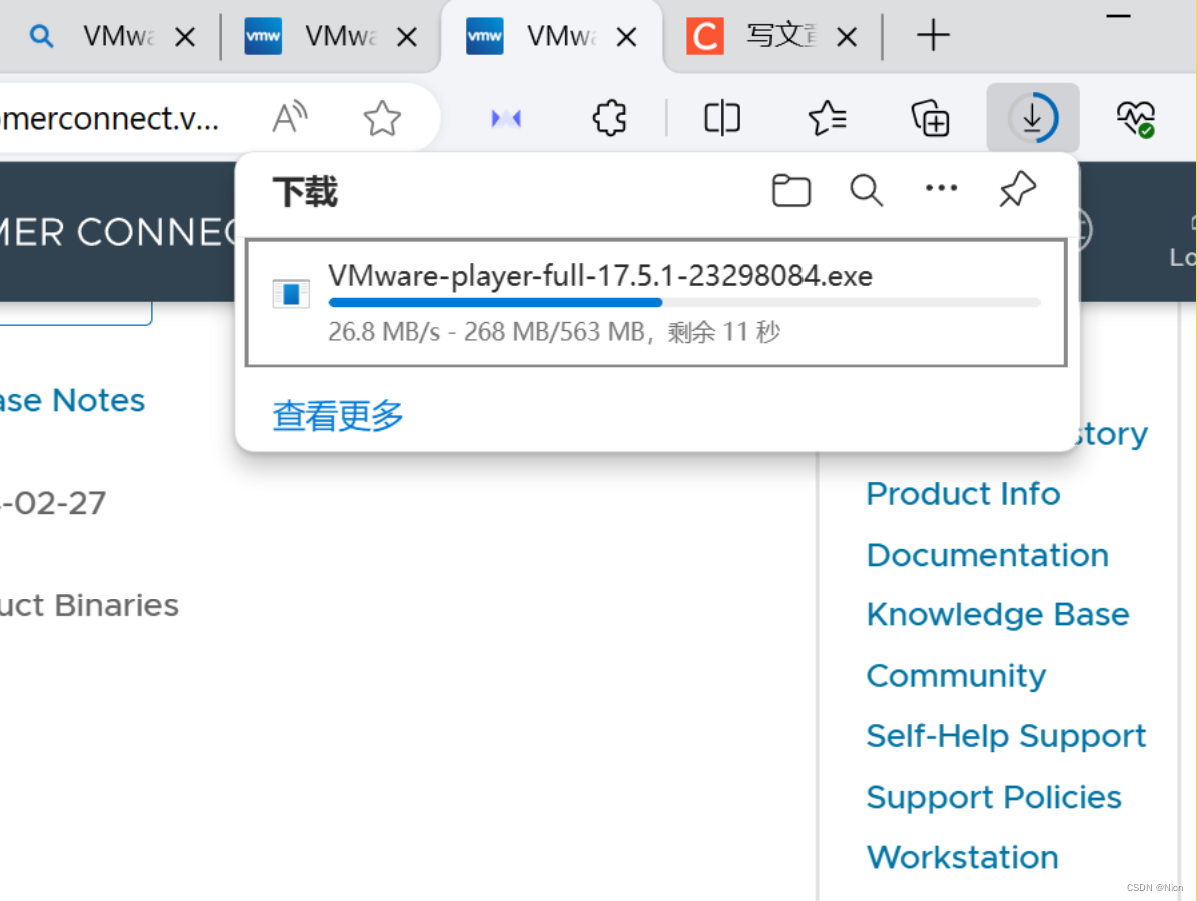Screen dimensions: 1198x901
Task: Activate the split screen icon
Action: click(721, 117)
